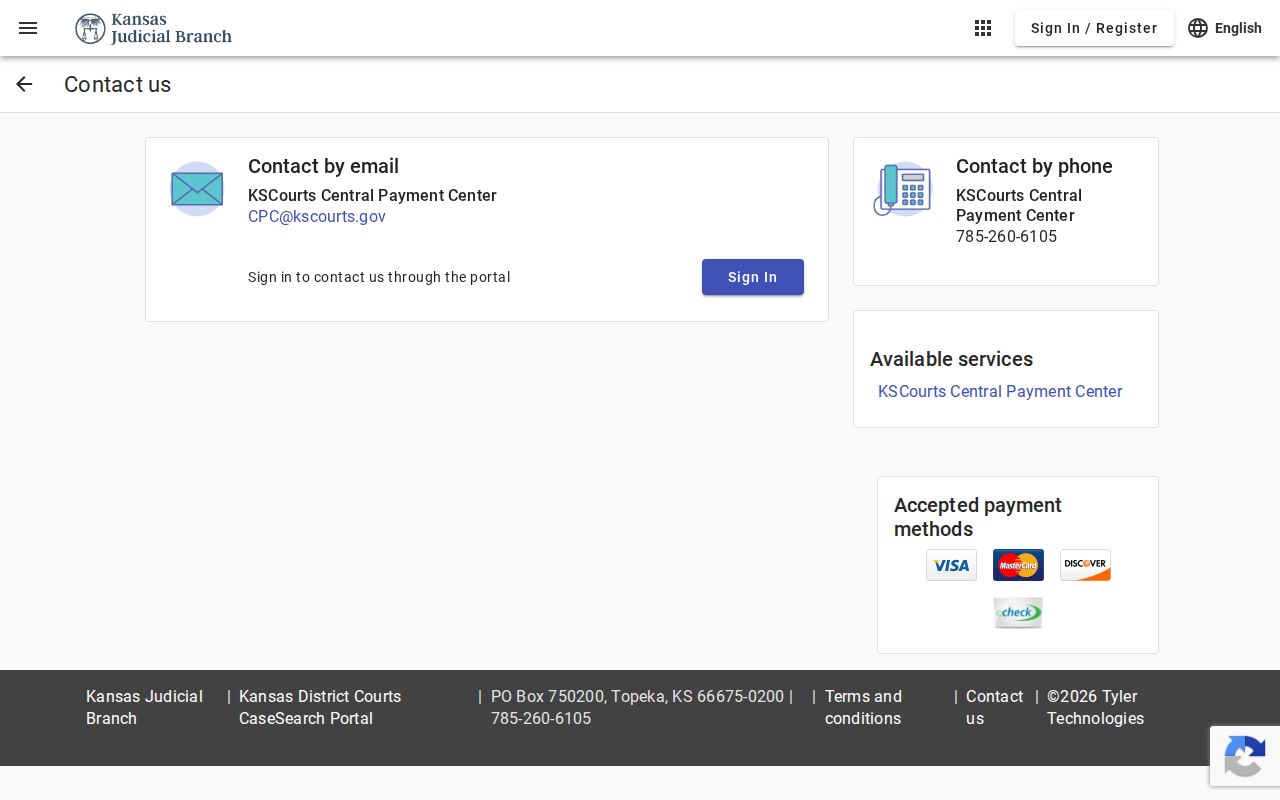Viewport: 1280px width, 800px height.
Task: Click the envelope email icon
Action: tap(197, 189)
